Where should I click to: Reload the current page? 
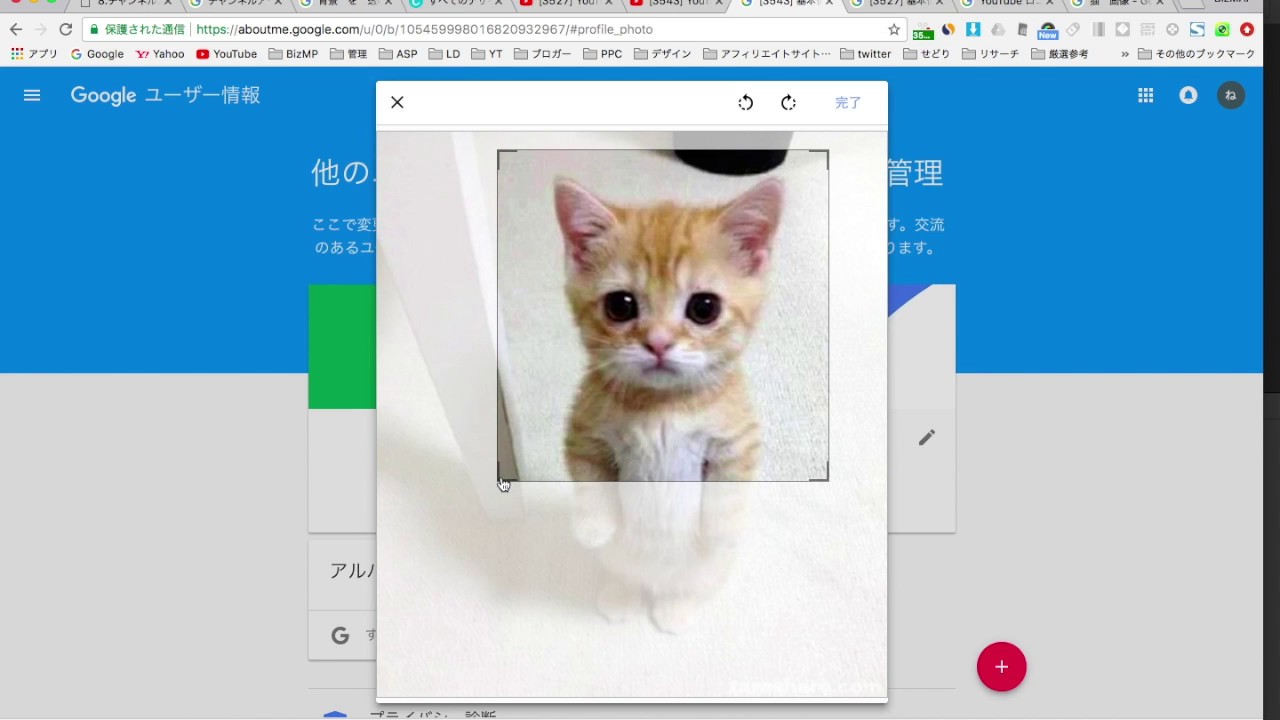point(66,29)
